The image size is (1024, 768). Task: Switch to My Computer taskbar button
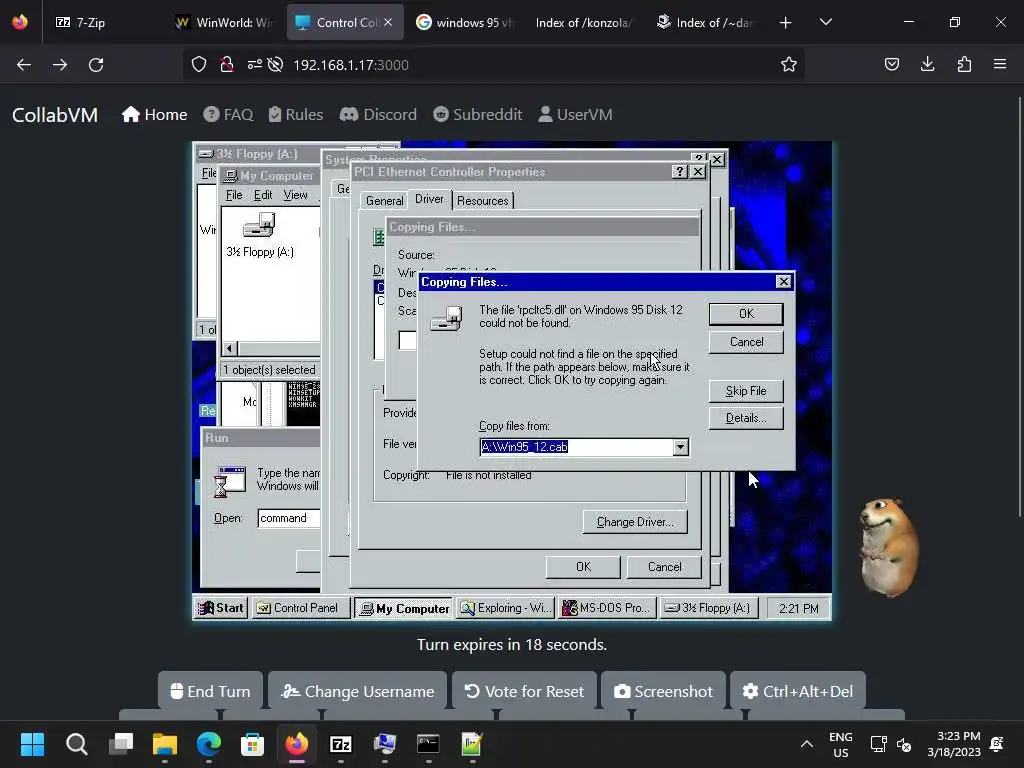404,608
